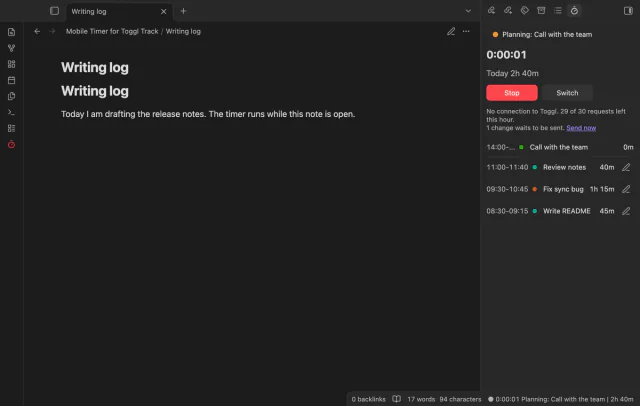This screenshot has height=406, width=640.
Task: Click the Send now link
Action: (581, 128)
